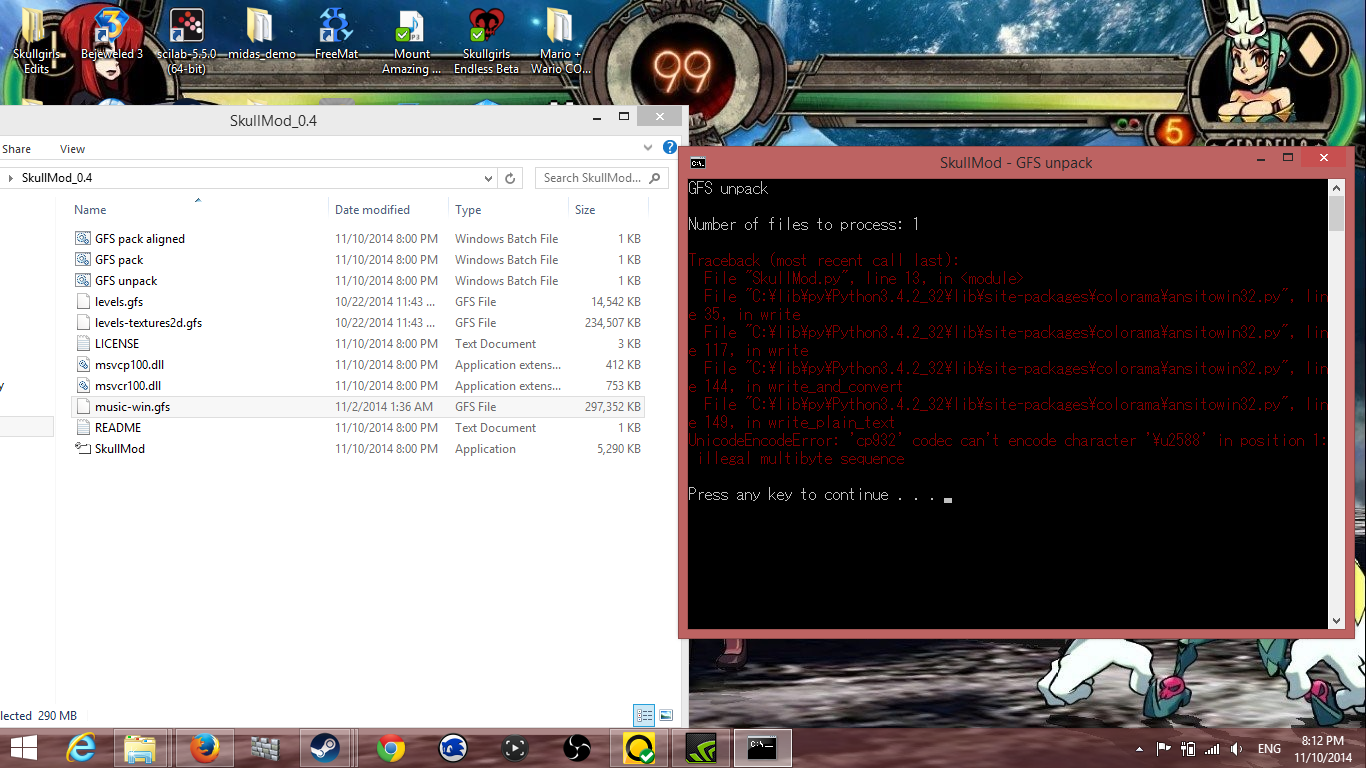Open the View ribbon tab
The height and width of the screenshot is (768, 1366).
click(72, 149)
